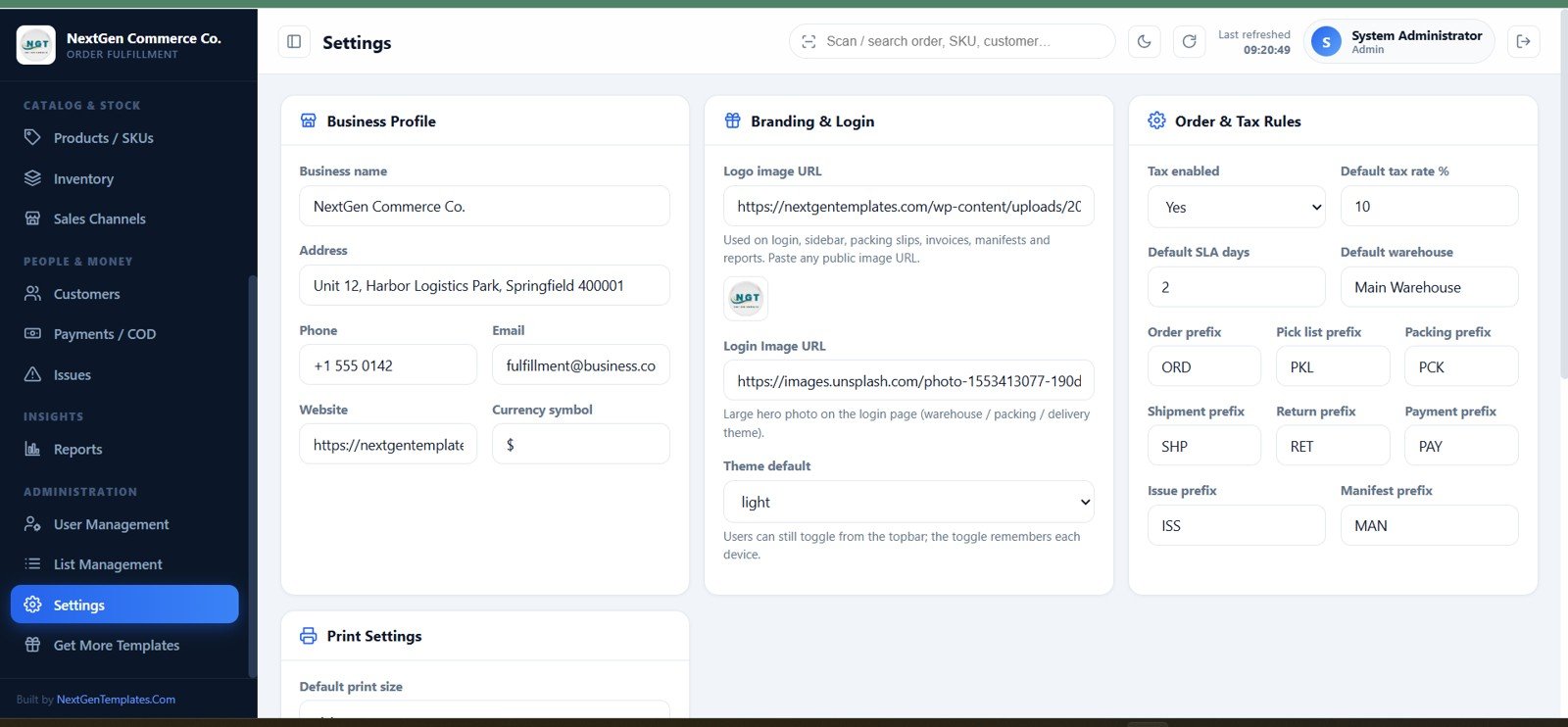This screenshot has height=727, width=1568.
Task: Open Get More Templates
Action: click(x=124, y=645)
